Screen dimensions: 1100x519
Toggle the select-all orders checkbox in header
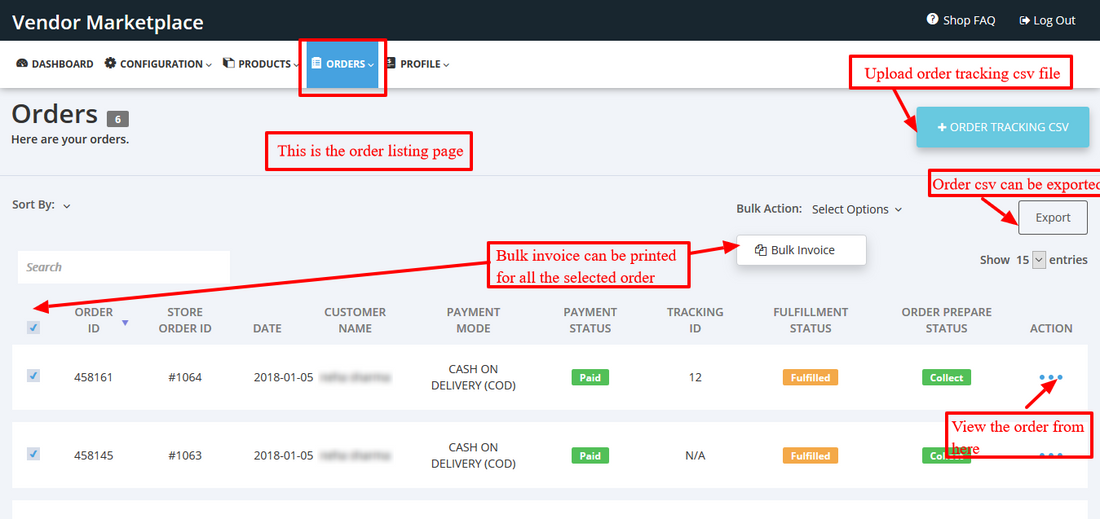(33, 327)
